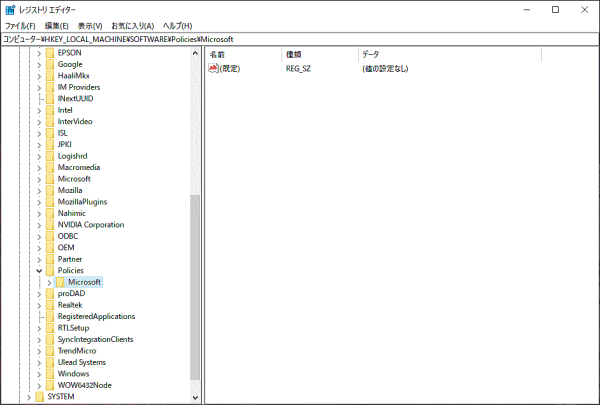Select the HaaliMkx key

click(x=73, y=76)
